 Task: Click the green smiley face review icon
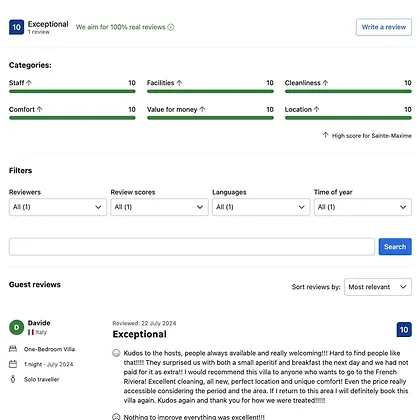coord(116,353)
